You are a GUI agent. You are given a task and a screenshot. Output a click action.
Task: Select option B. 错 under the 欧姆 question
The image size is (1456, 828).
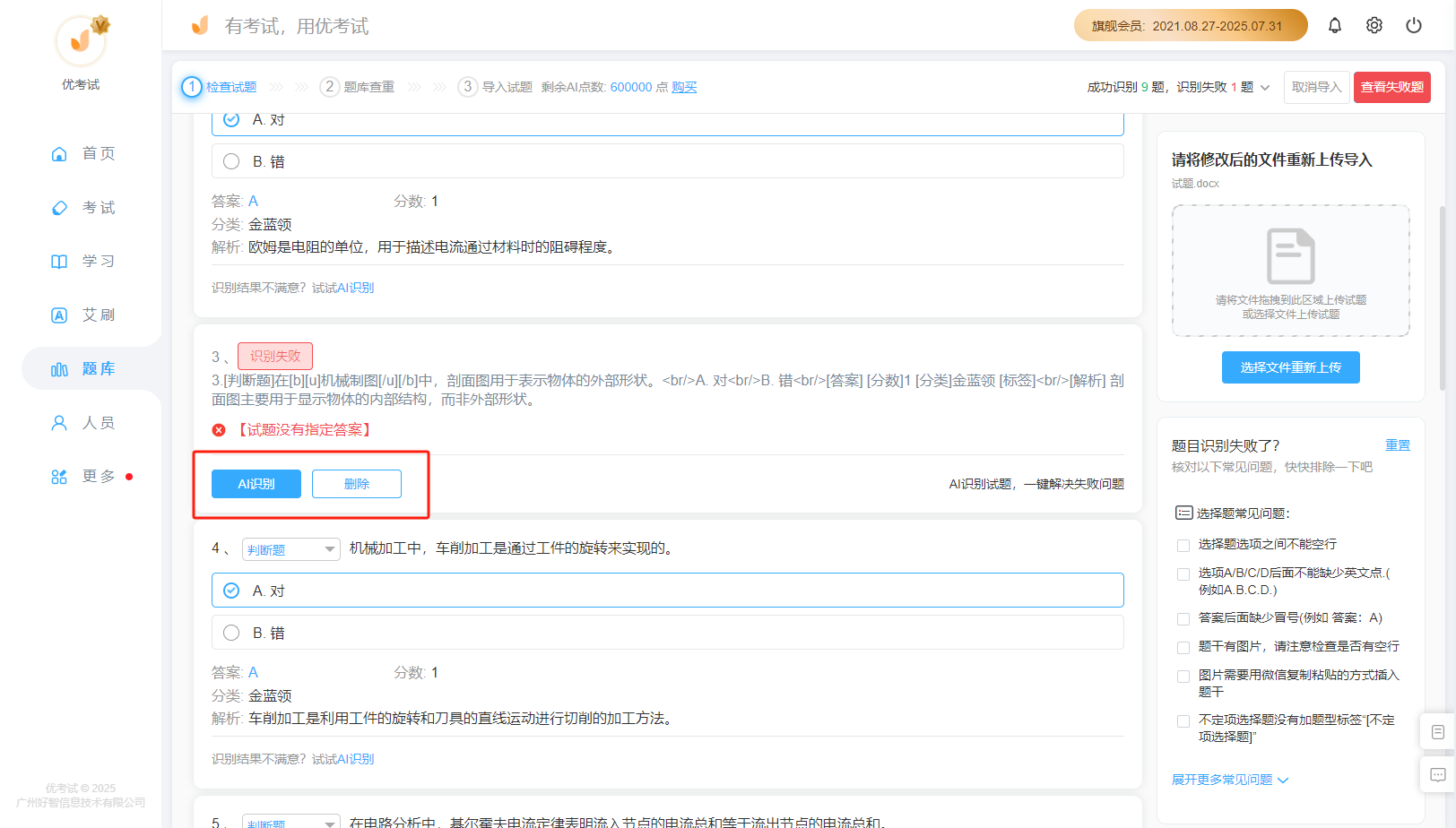668,161
